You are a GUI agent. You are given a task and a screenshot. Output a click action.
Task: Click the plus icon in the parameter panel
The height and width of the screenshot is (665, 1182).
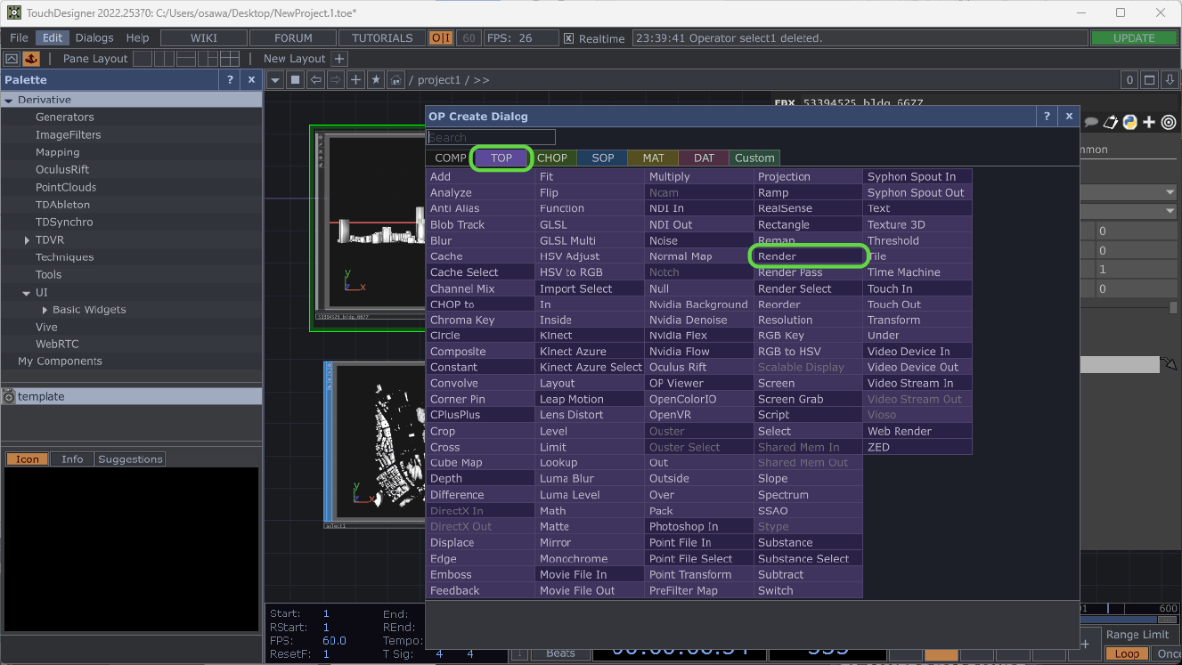pos(1149,122)
